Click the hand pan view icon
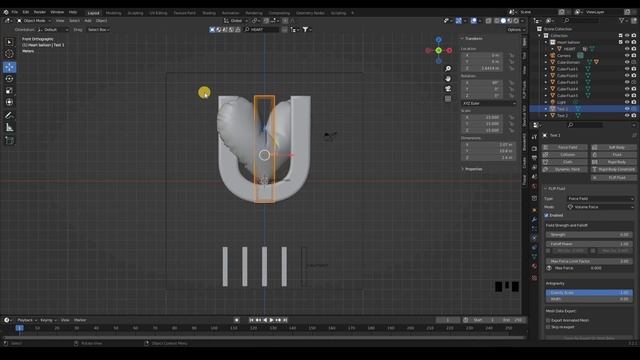 pyautogui.click(x=448, y=78)
